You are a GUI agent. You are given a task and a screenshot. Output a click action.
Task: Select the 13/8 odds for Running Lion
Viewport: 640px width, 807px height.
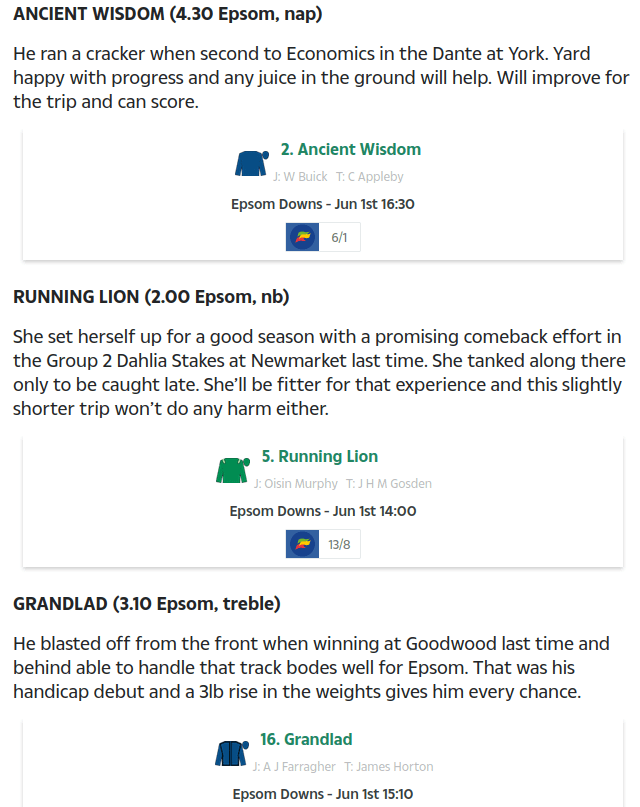click(x=339, y=545)
